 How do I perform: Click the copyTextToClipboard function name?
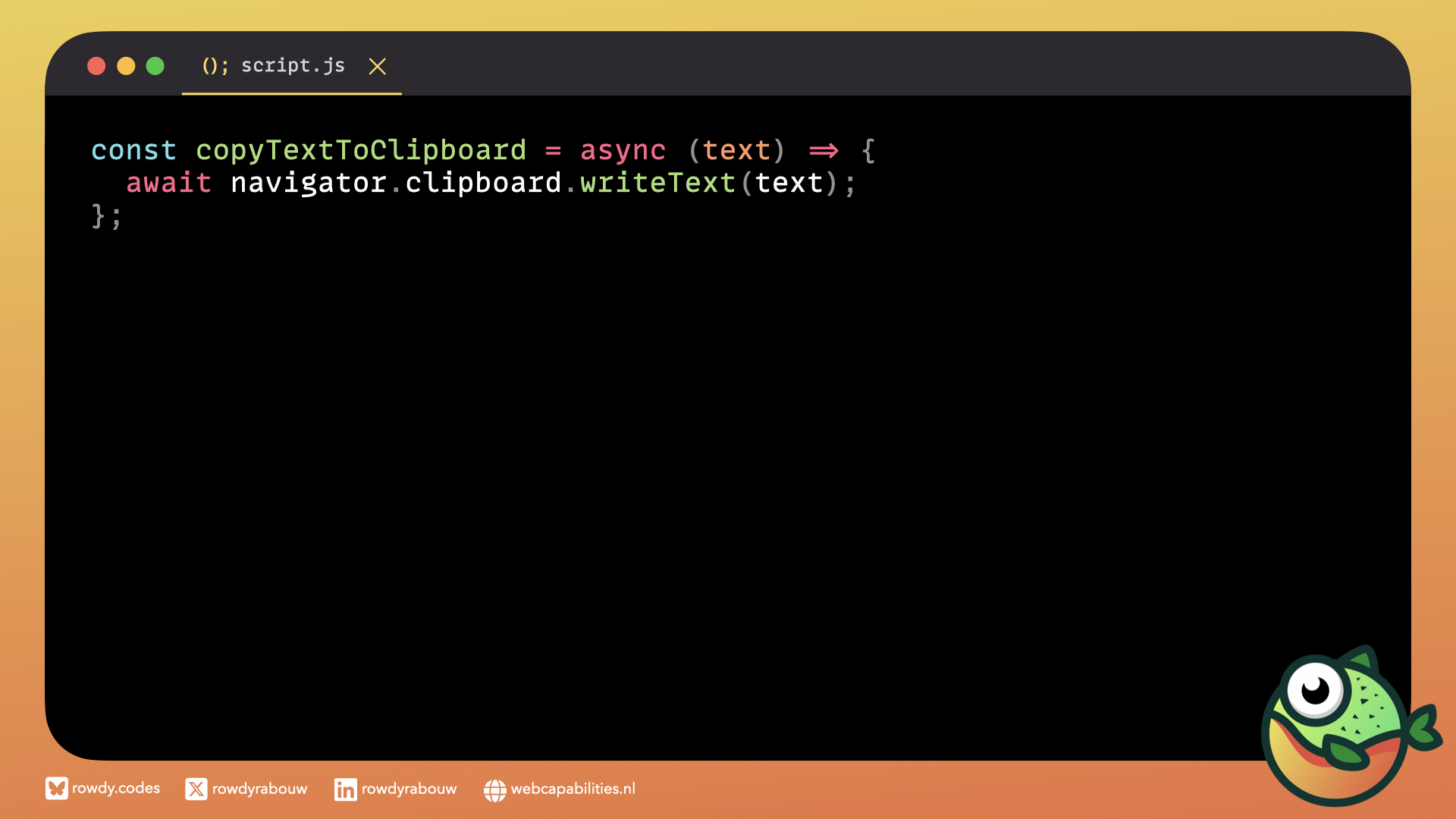click(x=361, y=150)
